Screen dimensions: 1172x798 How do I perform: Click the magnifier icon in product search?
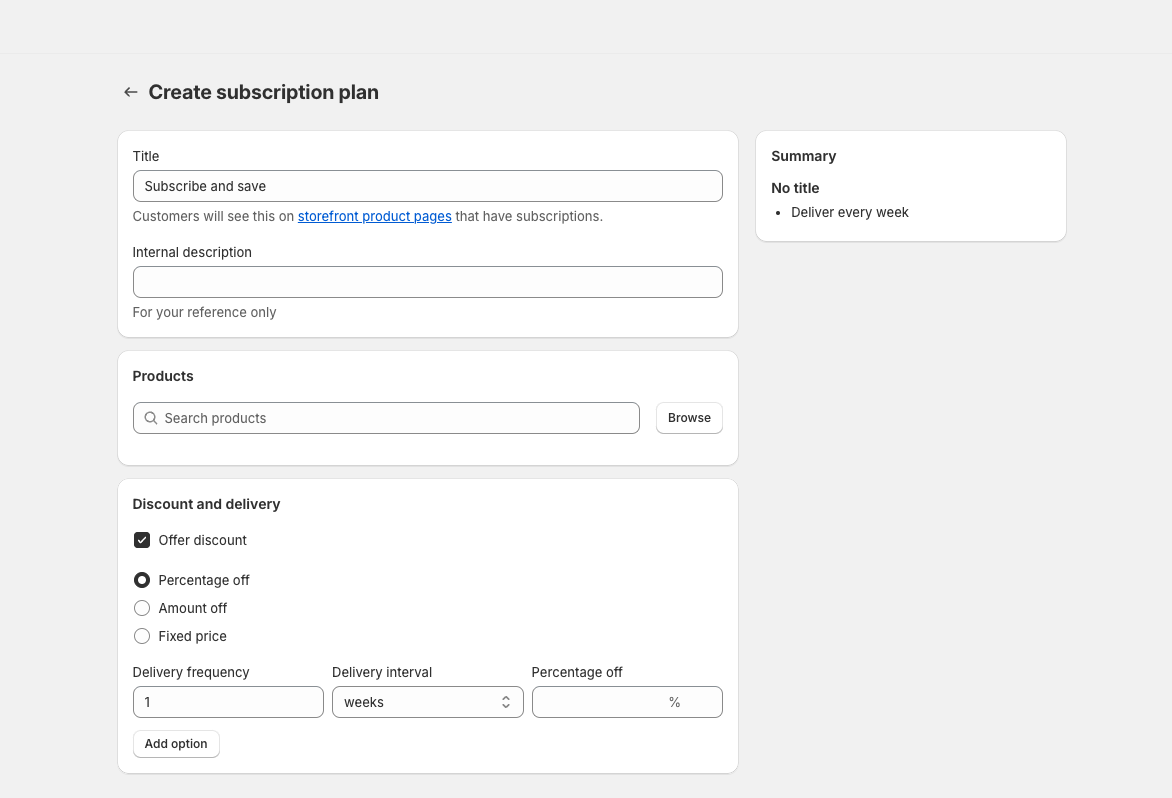point(151,418)
